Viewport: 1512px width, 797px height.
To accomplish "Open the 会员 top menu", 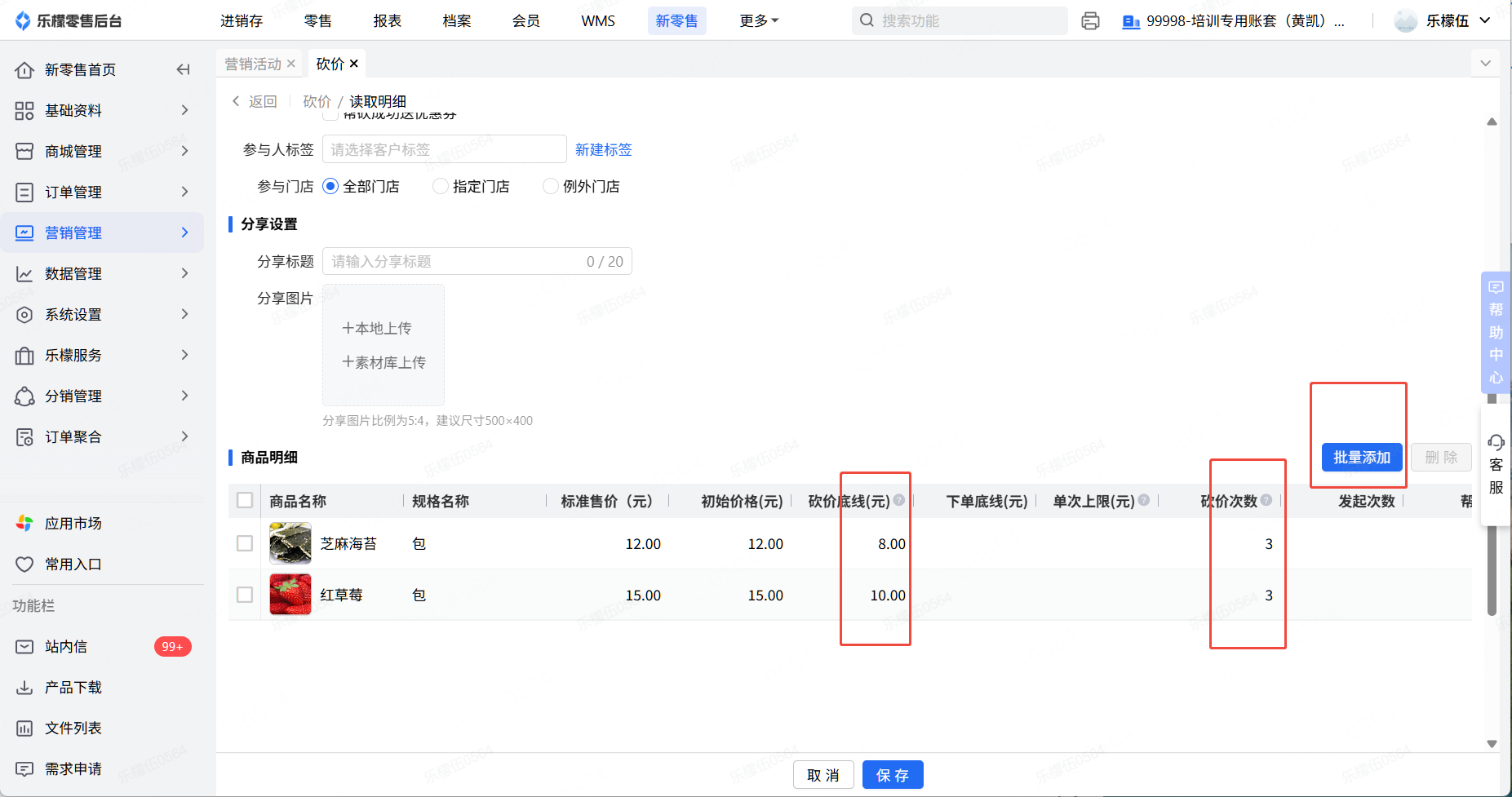I will [x=526, y=21].
